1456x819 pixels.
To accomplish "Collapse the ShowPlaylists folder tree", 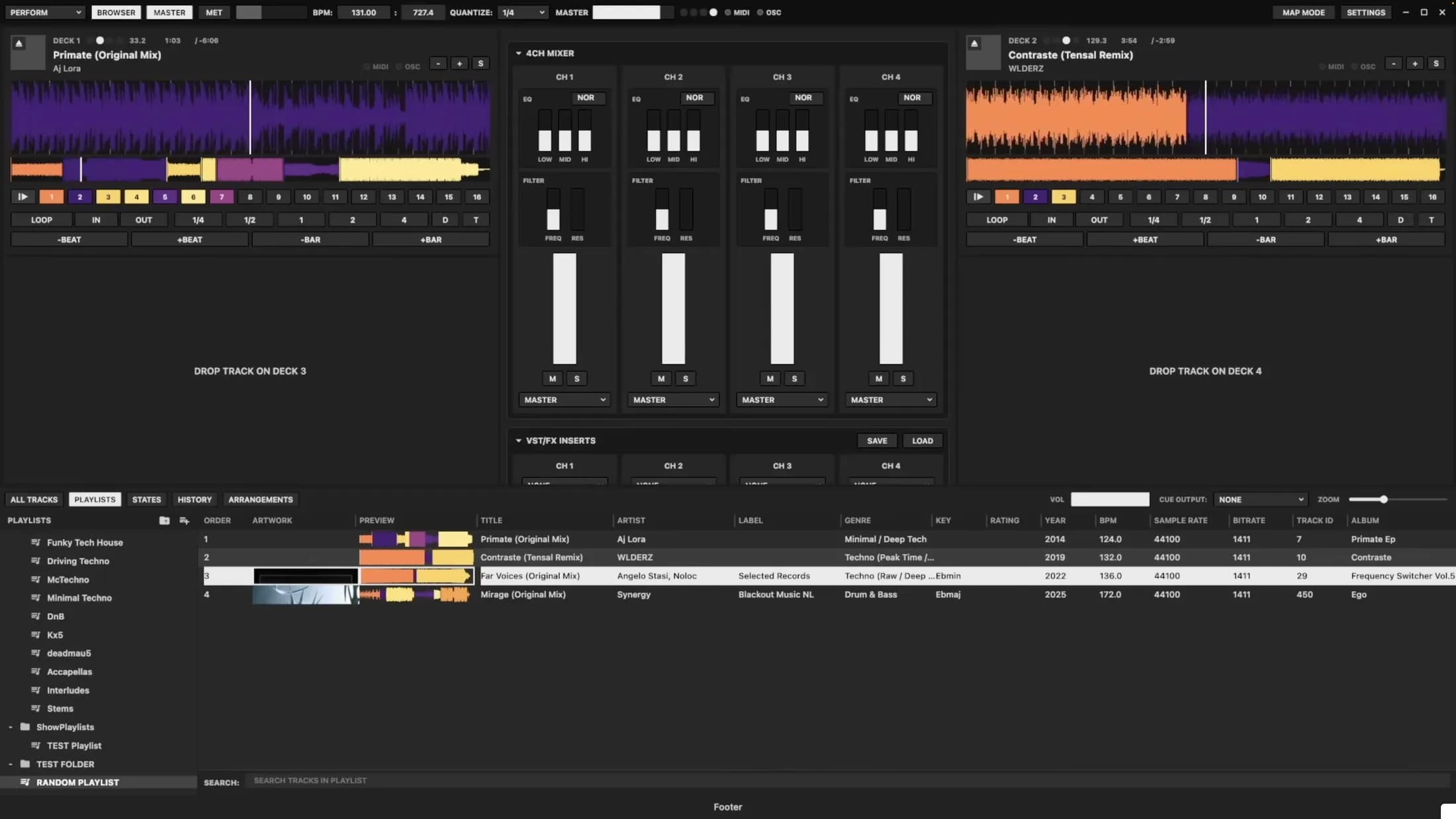I will [11, 727].
